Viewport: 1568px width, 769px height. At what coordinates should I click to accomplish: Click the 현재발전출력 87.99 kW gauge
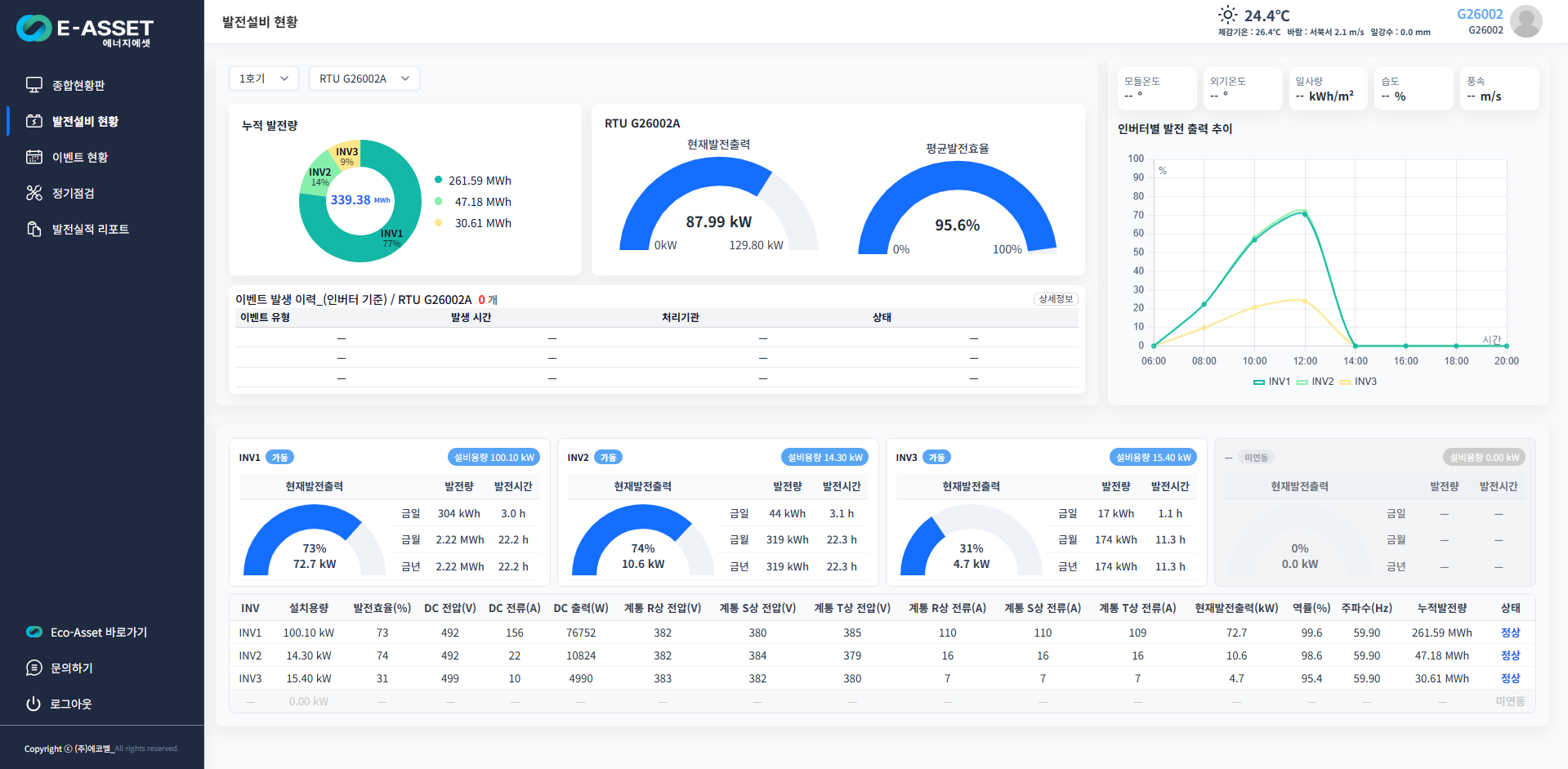(719, 203)
